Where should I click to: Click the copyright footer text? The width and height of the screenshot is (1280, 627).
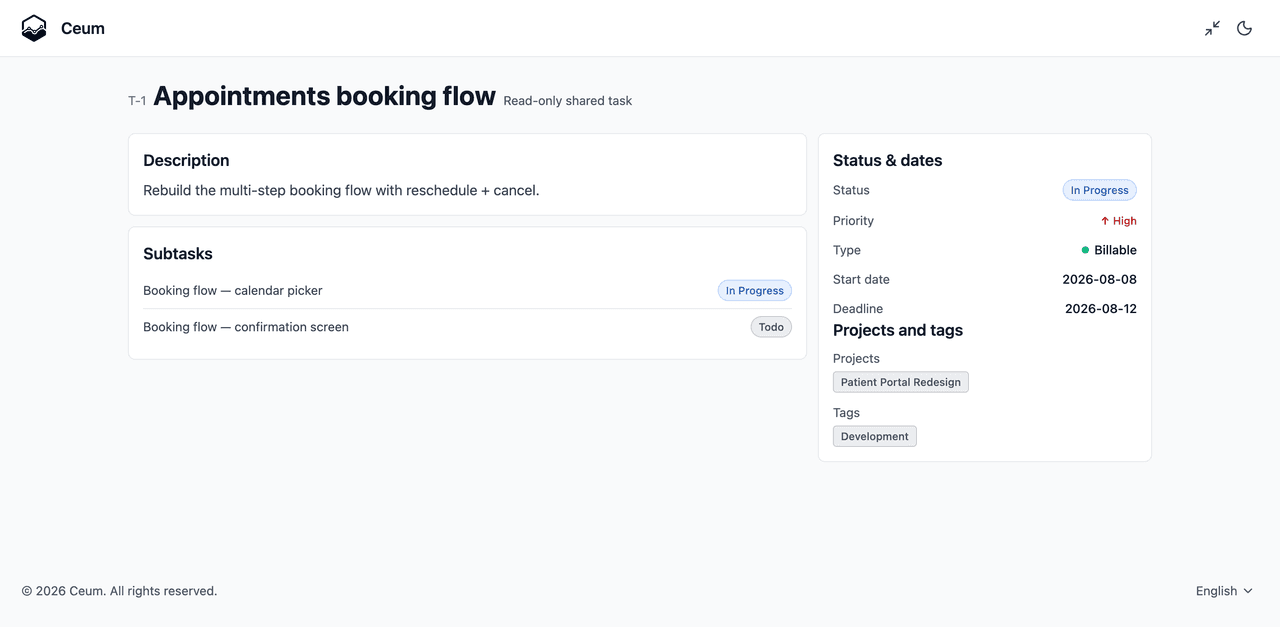119,591
